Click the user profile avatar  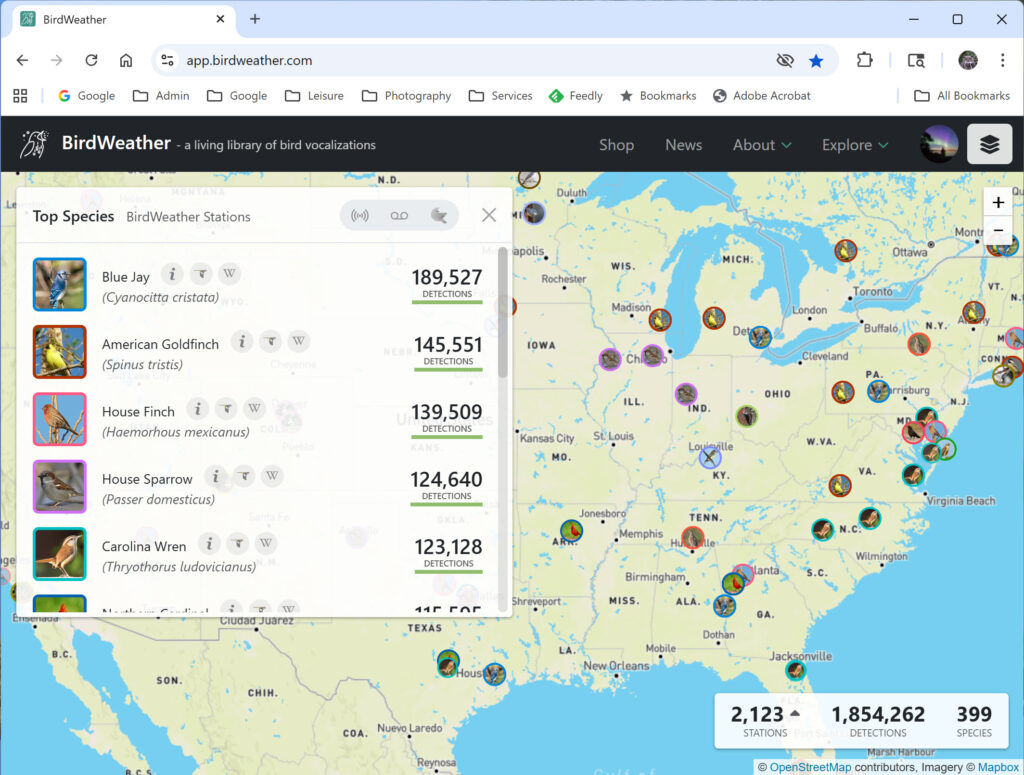click(939, 144)
